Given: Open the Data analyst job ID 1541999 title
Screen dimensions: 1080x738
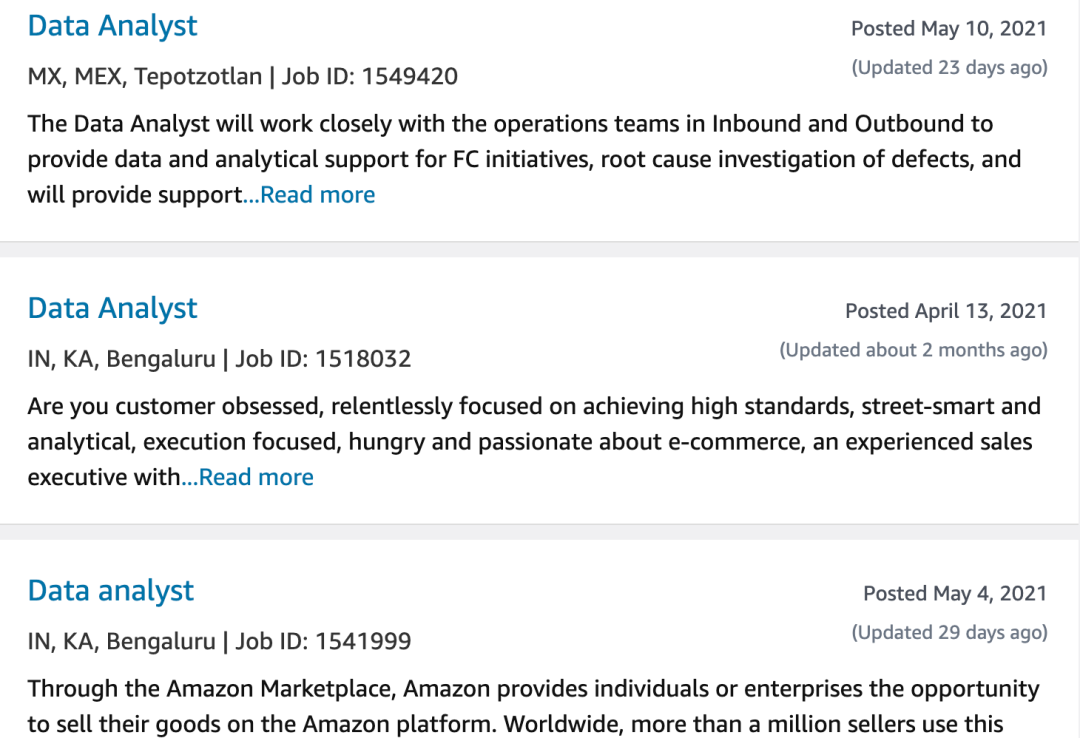Looking at the screenshot, I should tap(110, 591).
